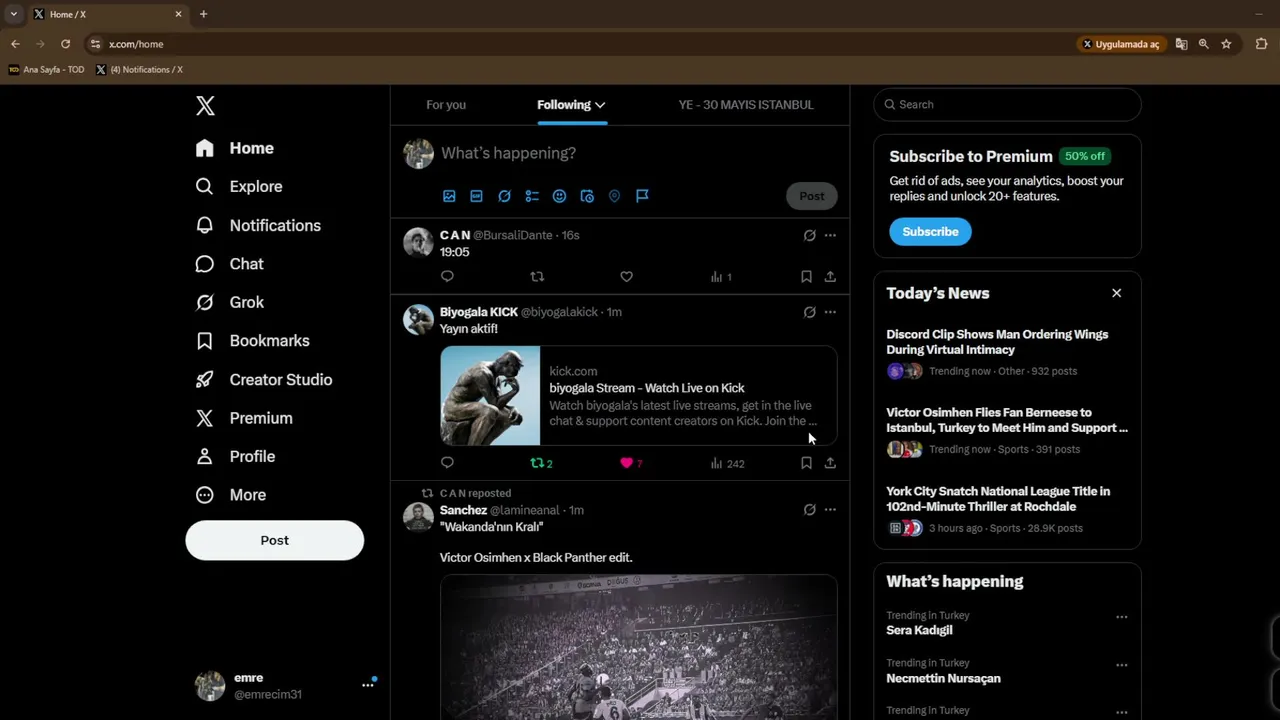Screen dimensions: 1280x720
Task: Open options for Necmettin Nursaçan trend
Action: click(1121, 665)
